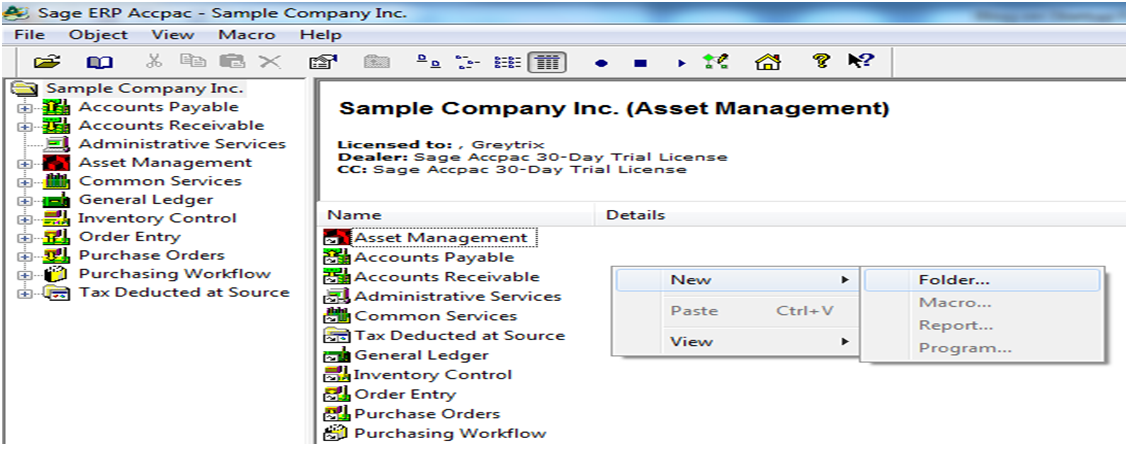Click Accounts Payable icon in the tree

point(56,108)
